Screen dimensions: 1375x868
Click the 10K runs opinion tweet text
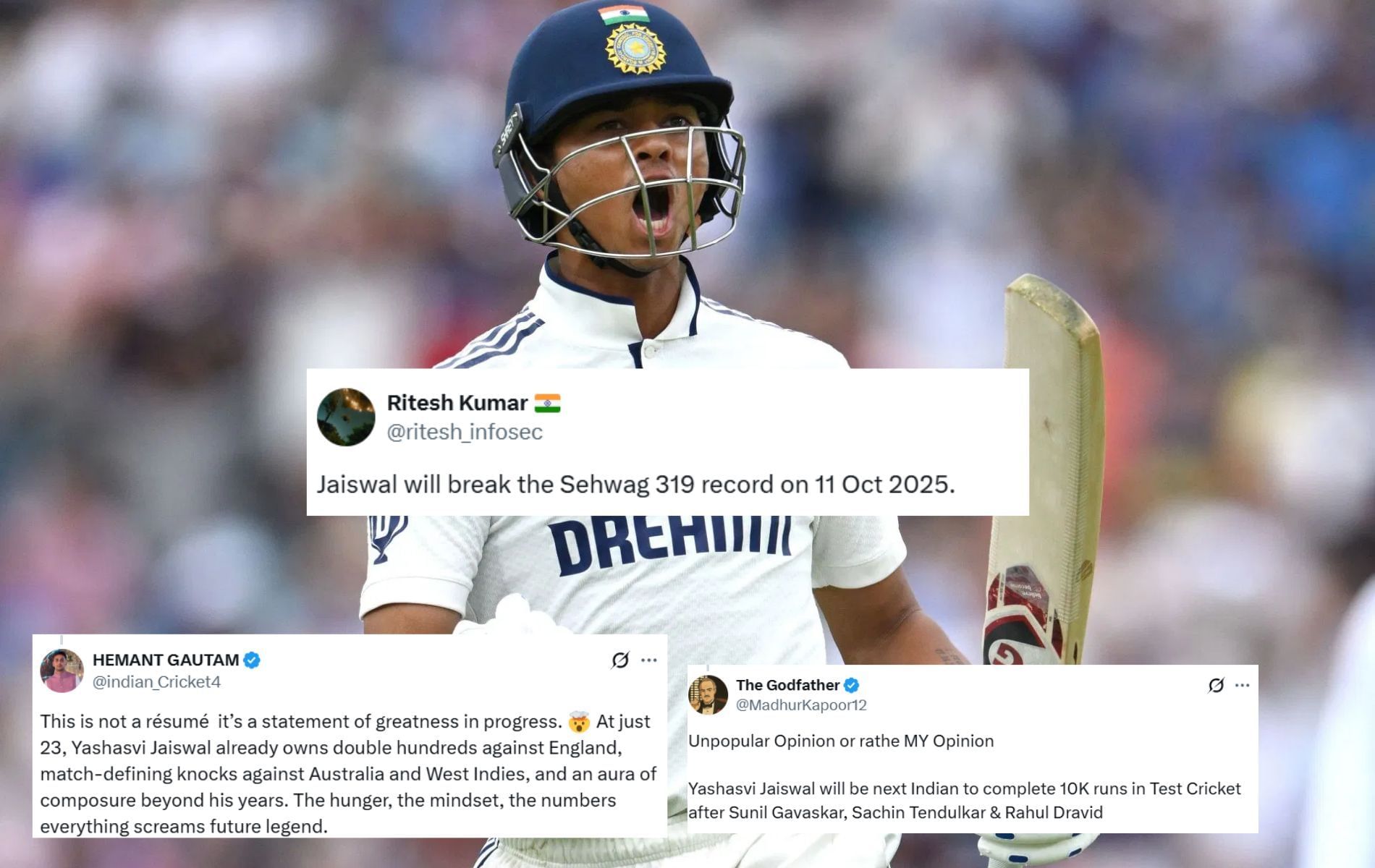click(x=965, y=800)
